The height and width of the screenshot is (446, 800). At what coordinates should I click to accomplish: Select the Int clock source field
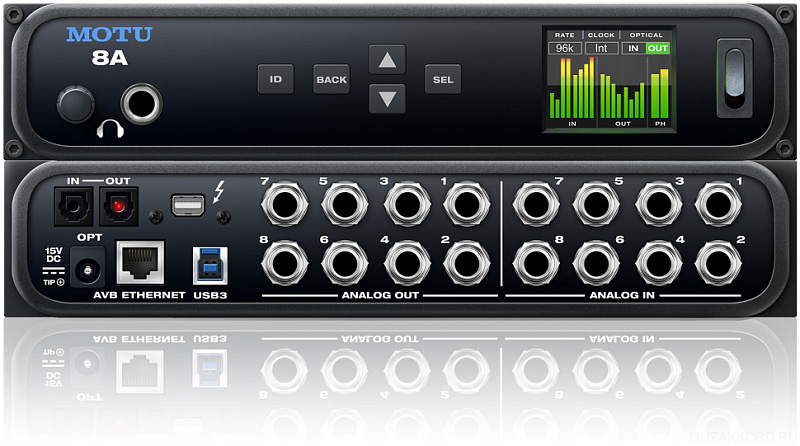tap(601, 47)
